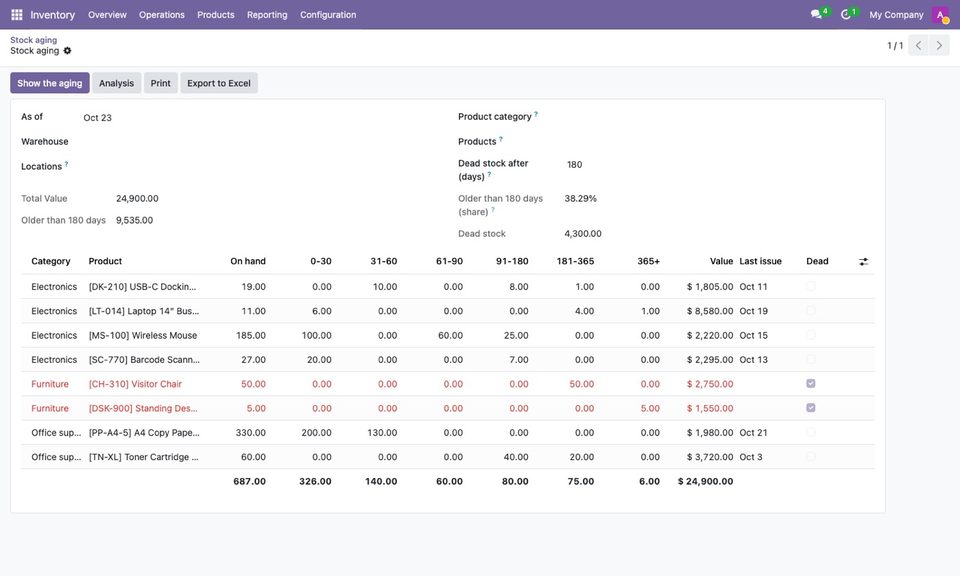
Task: Open the Overview menu
Action: 107,15
